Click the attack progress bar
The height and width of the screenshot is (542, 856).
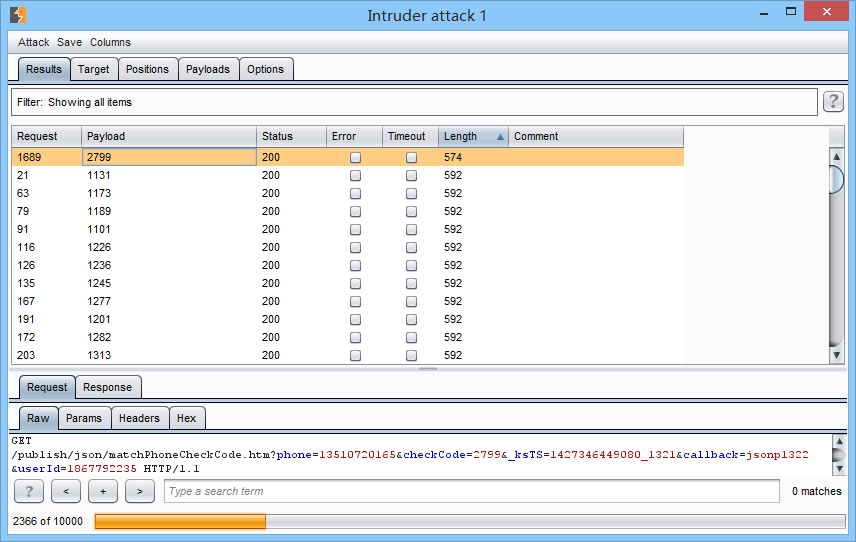[x=470, y=521]
